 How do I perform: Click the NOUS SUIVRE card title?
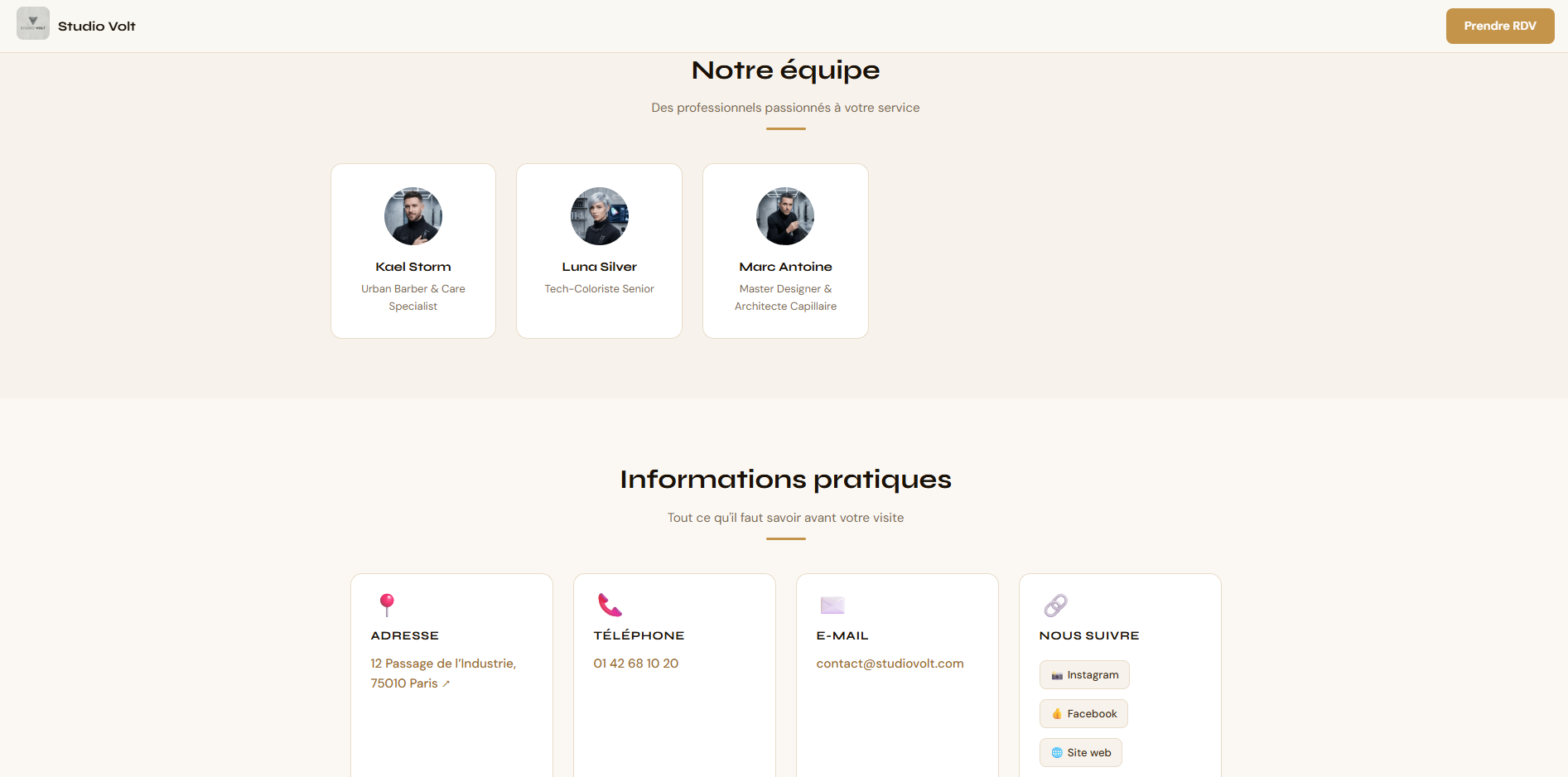(1089, 636)
